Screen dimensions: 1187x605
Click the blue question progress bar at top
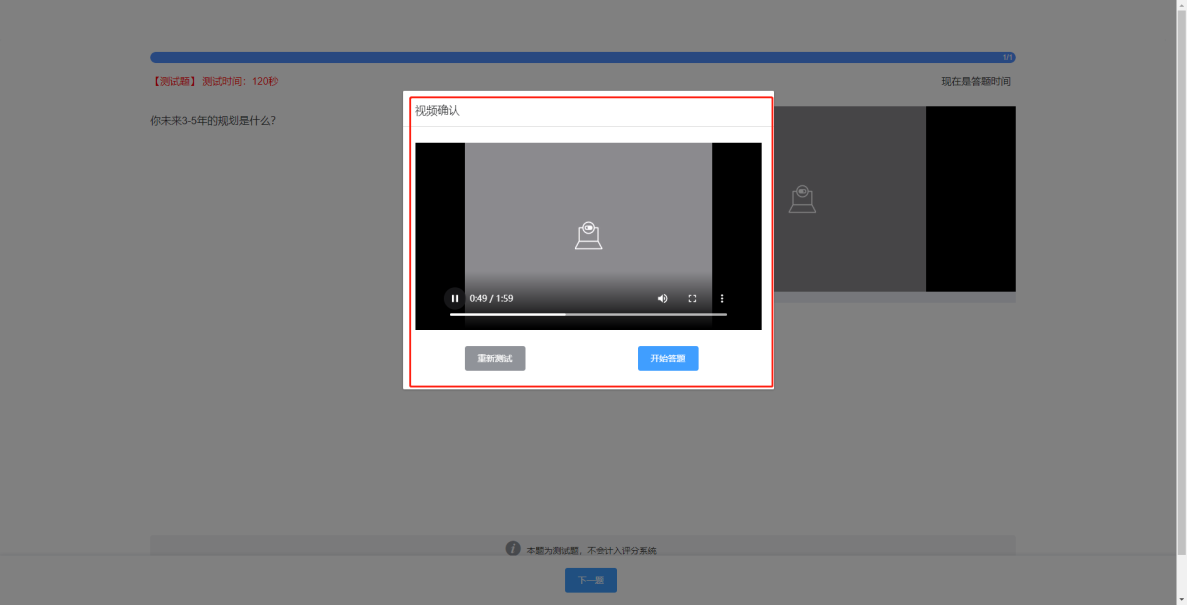[x=582, y=58]
